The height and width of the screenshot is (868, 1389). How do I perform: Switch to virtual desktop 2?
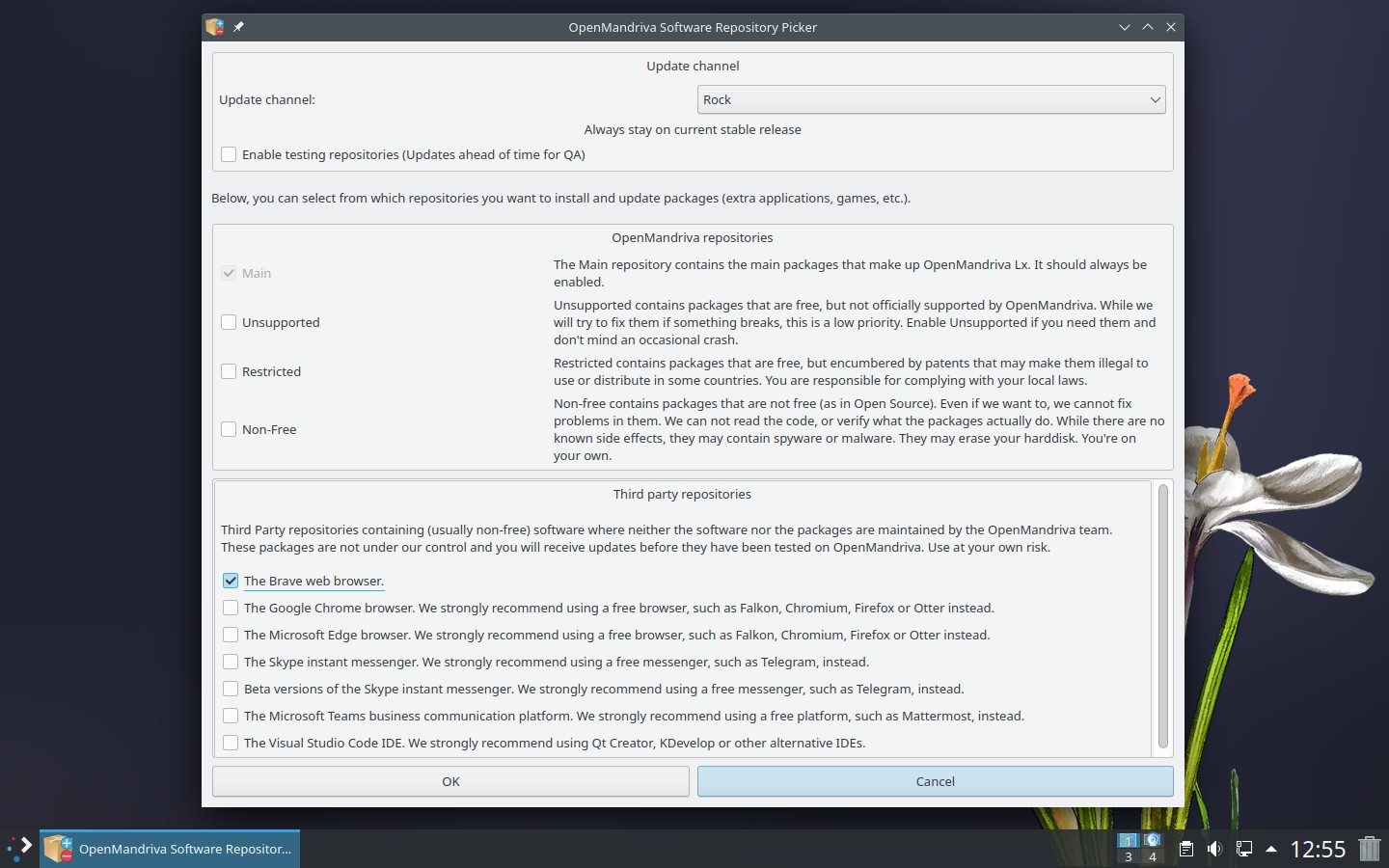[x=1152, y=840]
